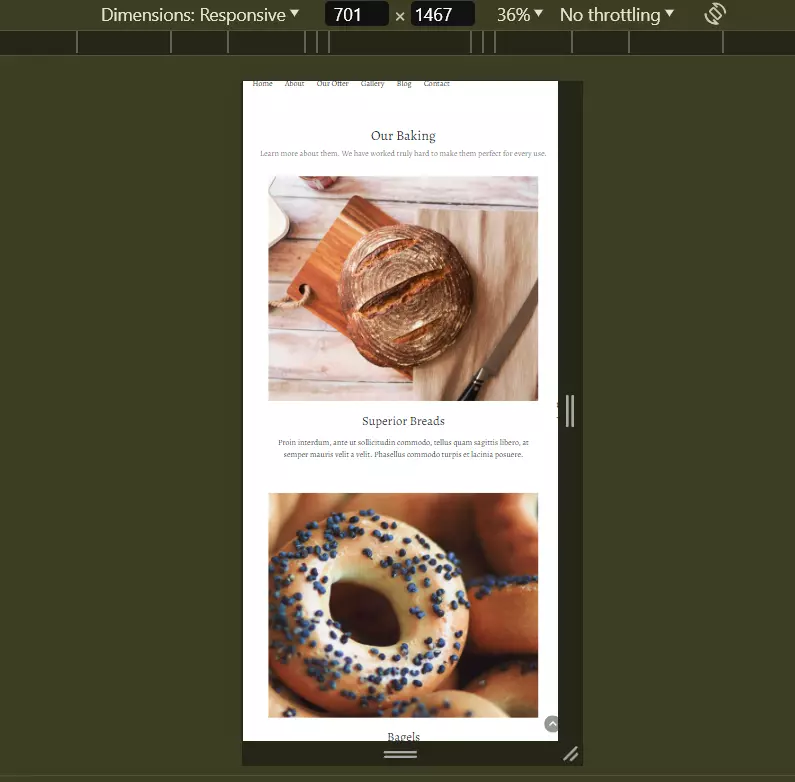Open the Gallery nav link
This screenshot has width=795, height=782.
click(373, 84)
